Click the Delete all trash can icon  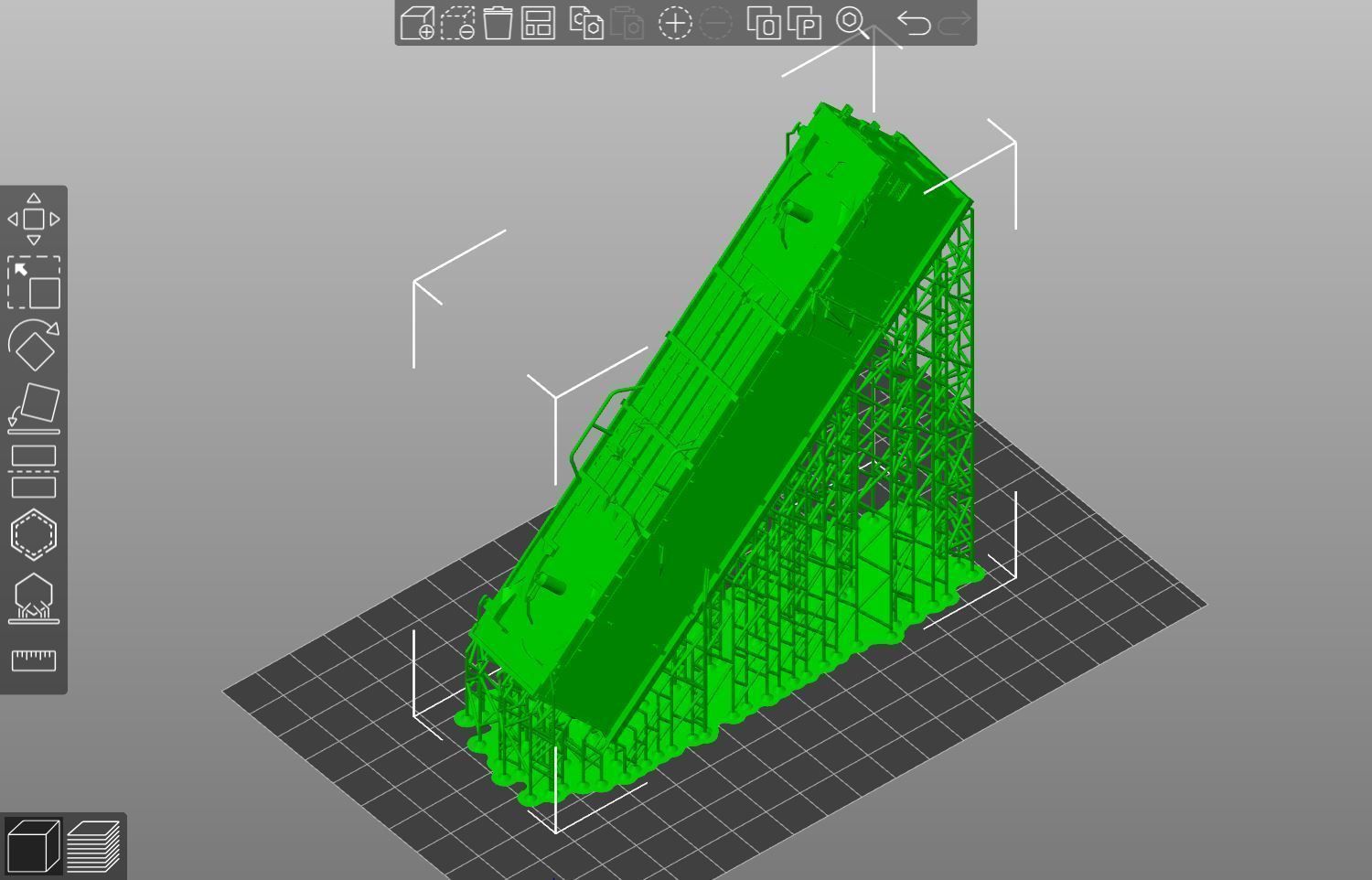[x=498, y=23]
